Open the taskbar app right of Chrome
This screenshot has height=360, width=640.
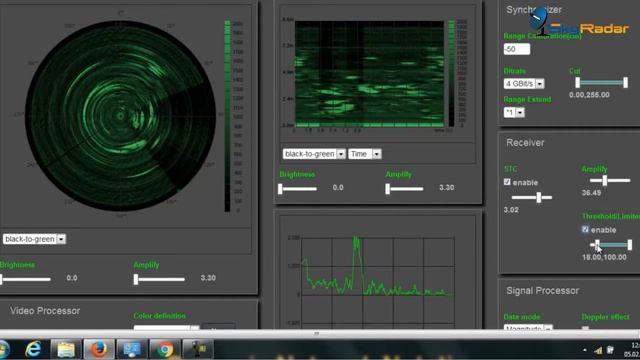pyautogui.click(x=198, y=349)
